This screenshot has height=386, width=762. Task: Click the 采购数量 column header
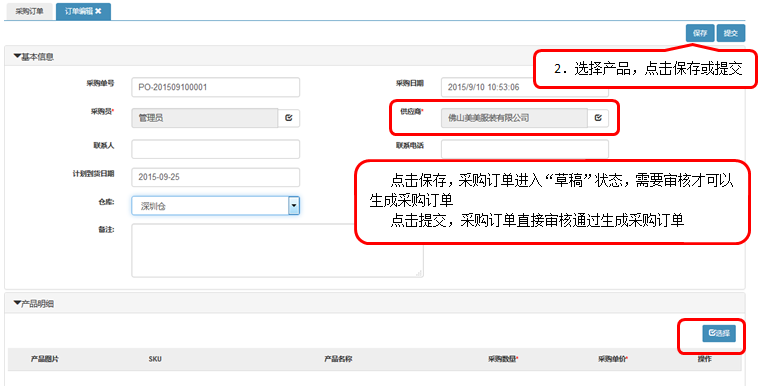503,359
